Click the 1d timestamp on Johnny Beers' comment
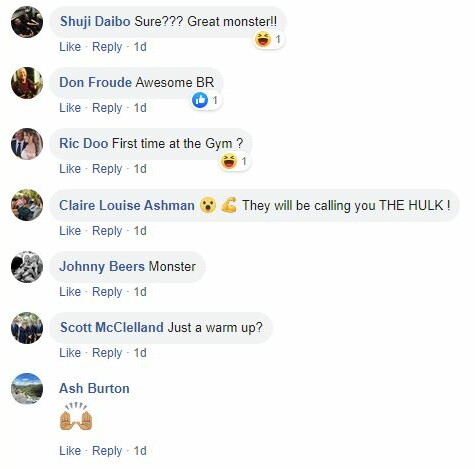Screen dimensions: 475x469 point(140,292)
